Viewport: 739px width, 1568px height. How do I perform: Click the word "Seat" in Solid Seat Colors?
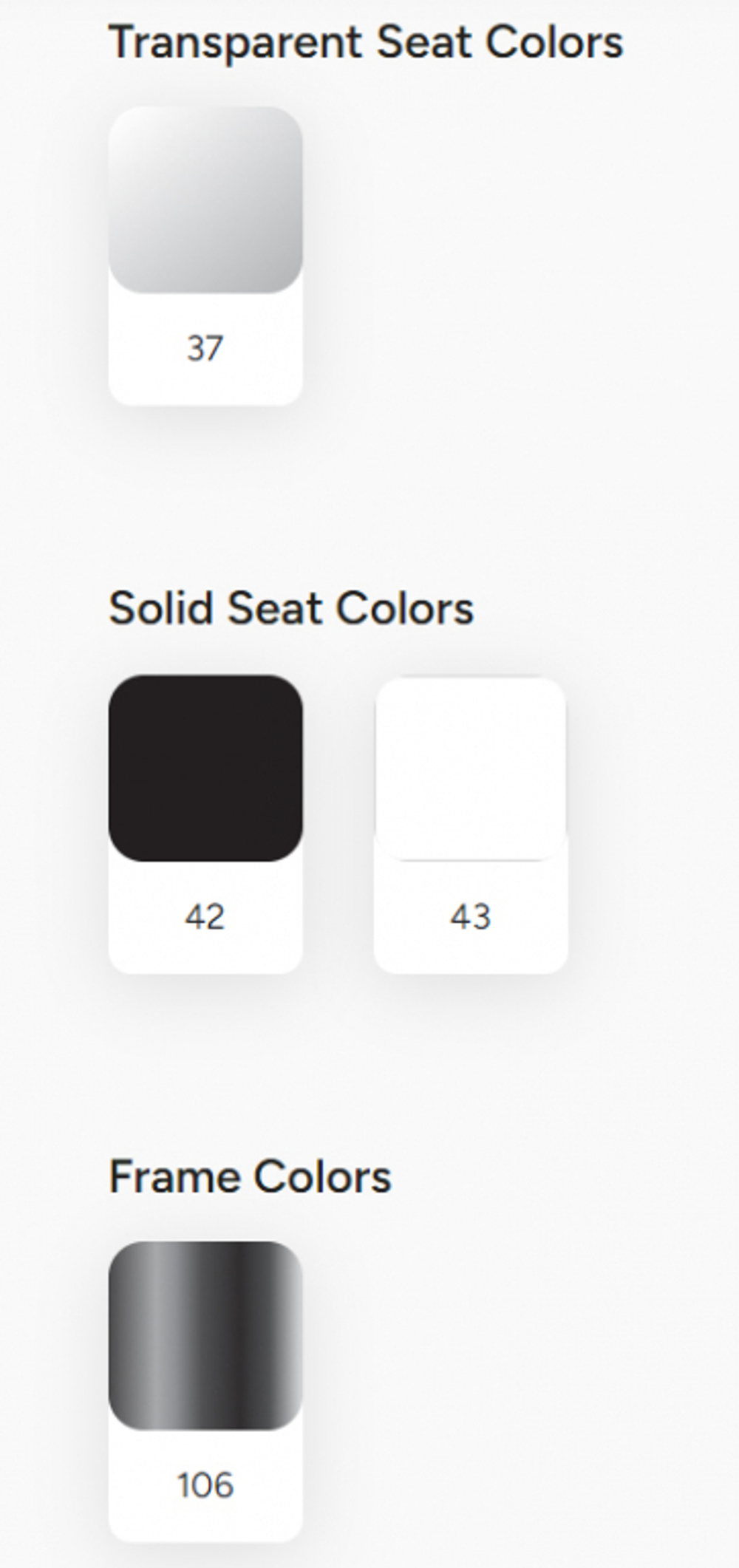click(275, 609)
